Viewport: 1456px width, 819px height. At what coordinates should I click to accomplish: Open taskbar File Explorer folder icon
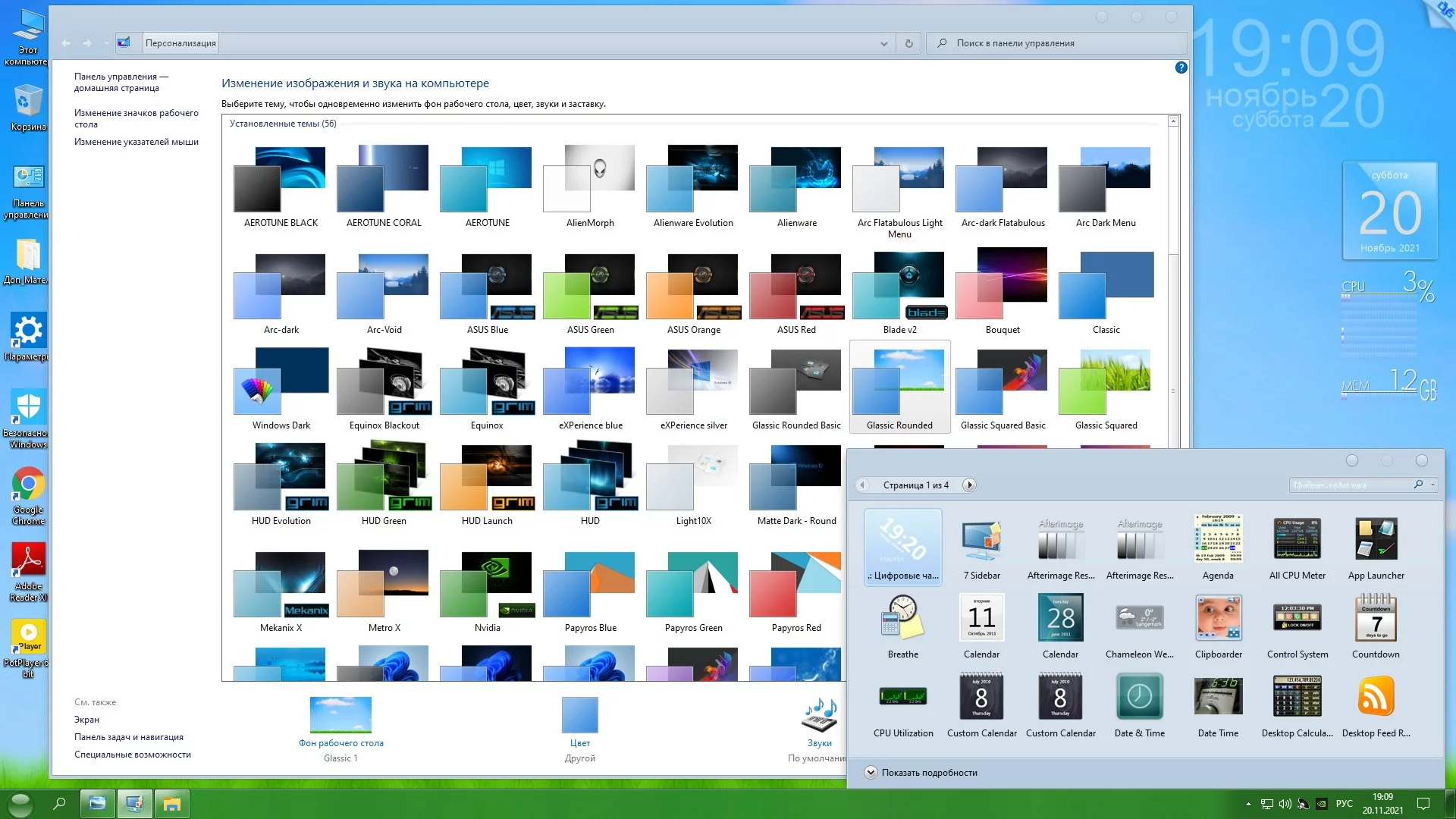(x=172, y=804)
